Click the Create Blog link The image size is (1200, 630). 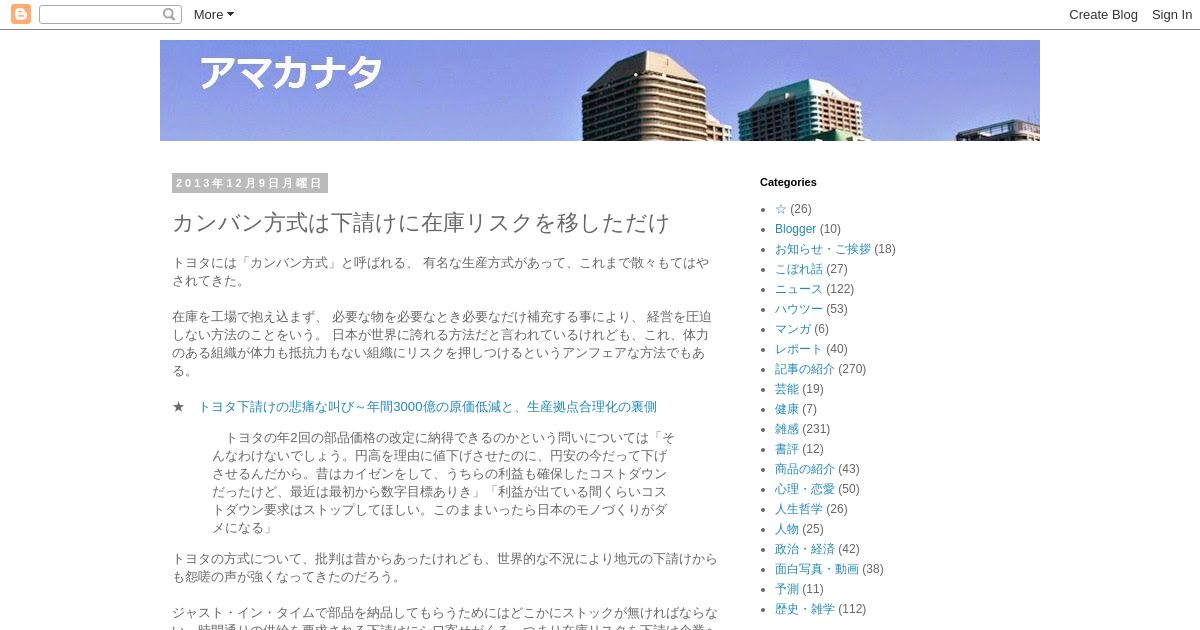(x=1103, y=14)
